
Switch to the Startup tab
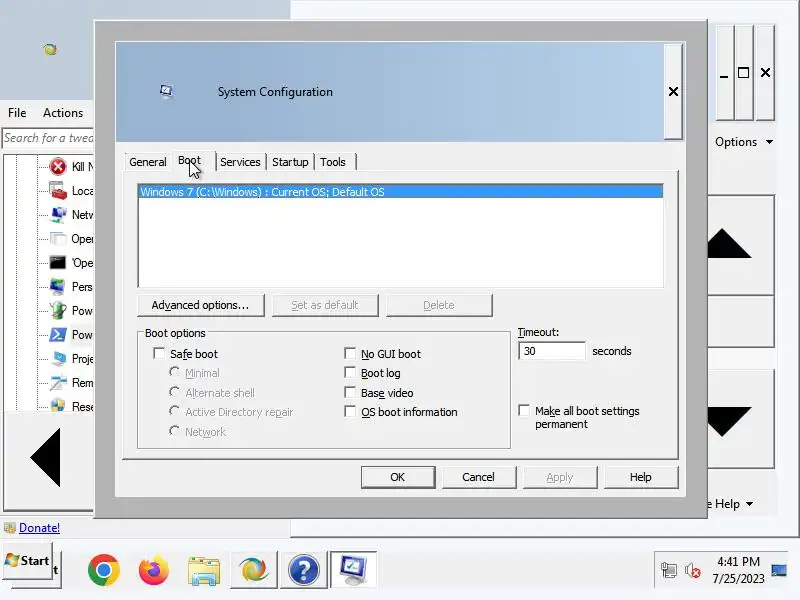pos(290,162)
